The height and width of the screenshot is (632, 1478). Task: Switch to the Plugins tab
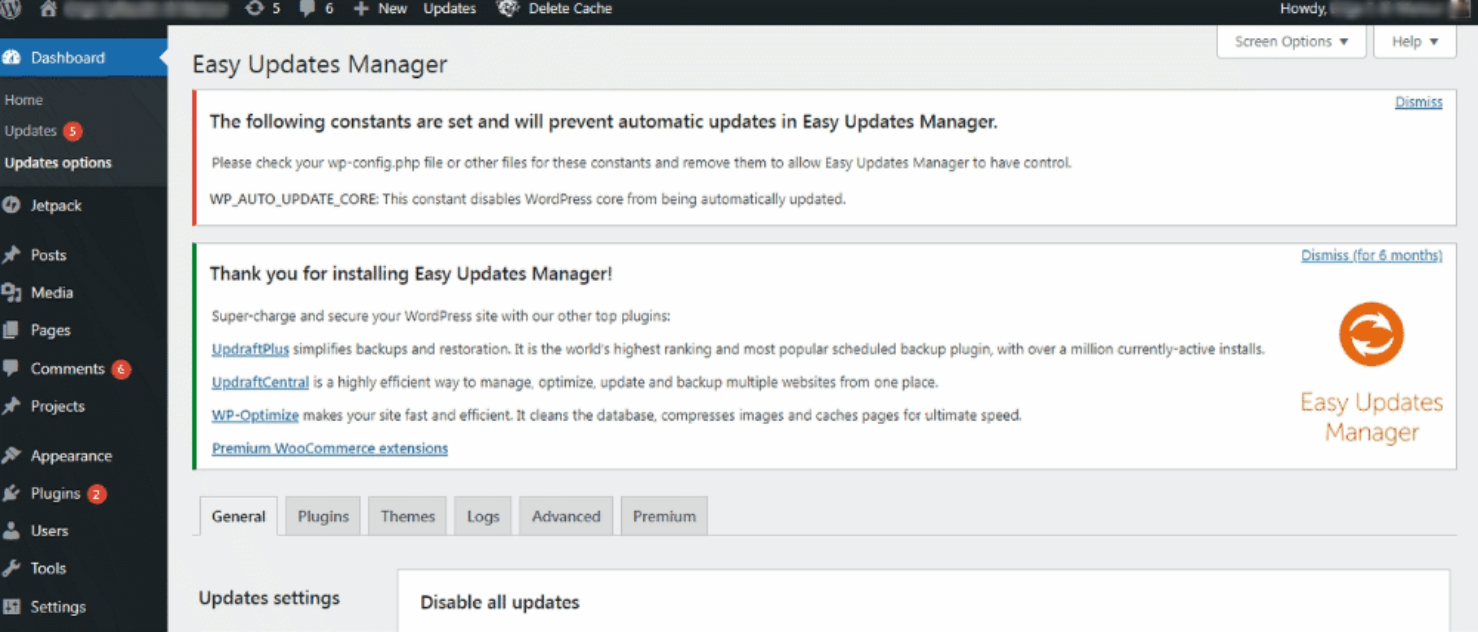click(323, 516)
